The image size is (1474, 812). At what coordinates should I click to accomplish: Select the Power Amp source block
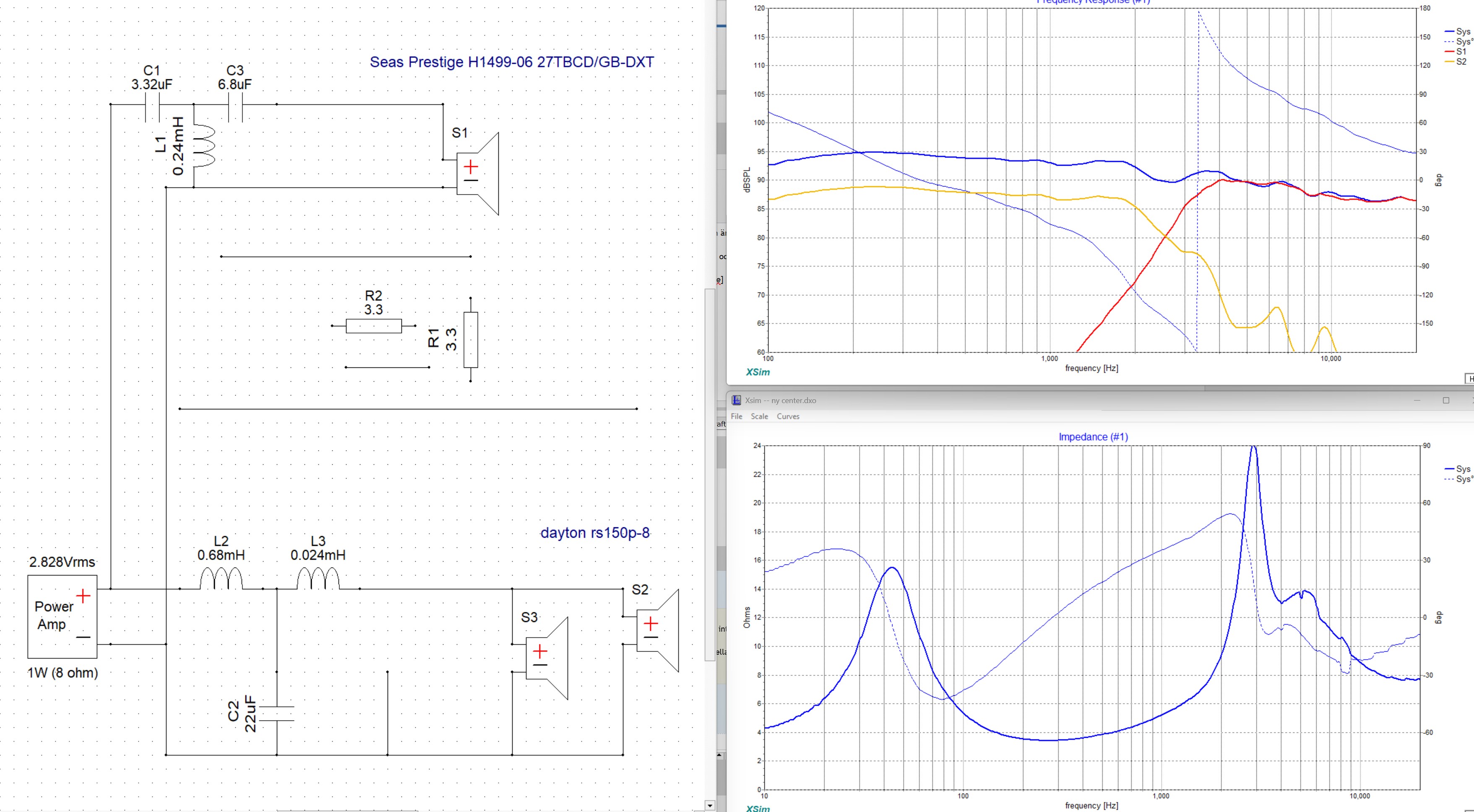[62, 616]
